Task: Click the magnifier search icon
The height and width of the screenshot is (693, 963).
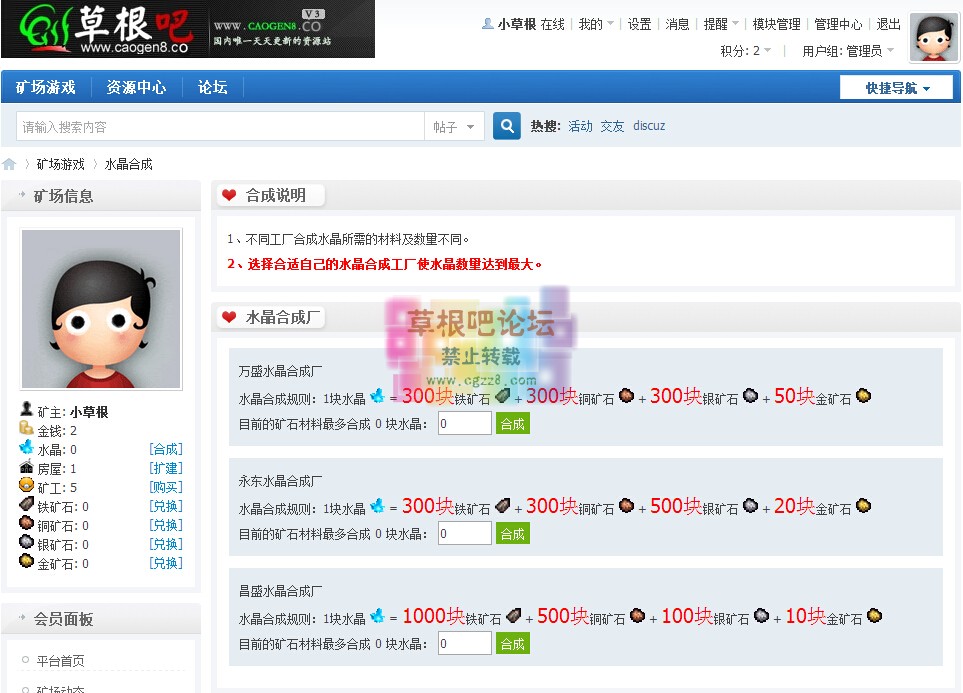Action: [506, 128]
